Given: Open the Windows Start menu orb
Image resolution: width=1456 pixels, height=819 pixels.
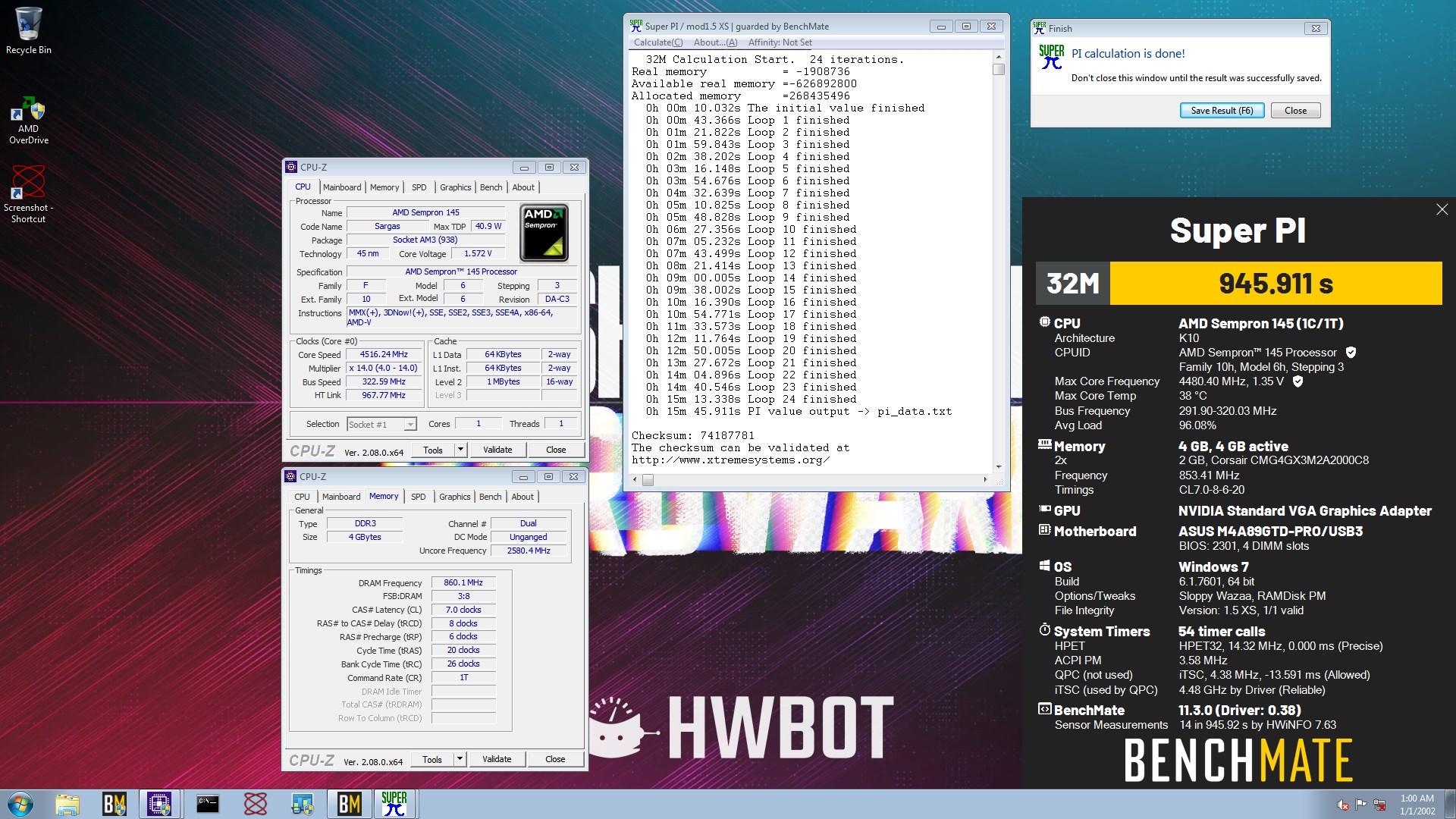Looking at the screenshot, I should coord(20,804).
